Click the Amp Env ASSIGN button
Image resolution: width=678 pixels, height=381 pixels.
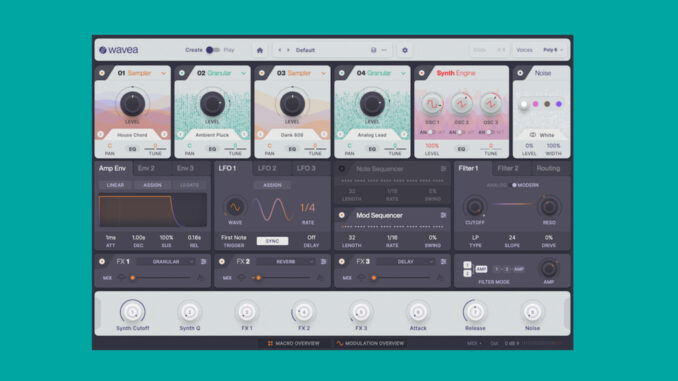click(x=153, y=185)
